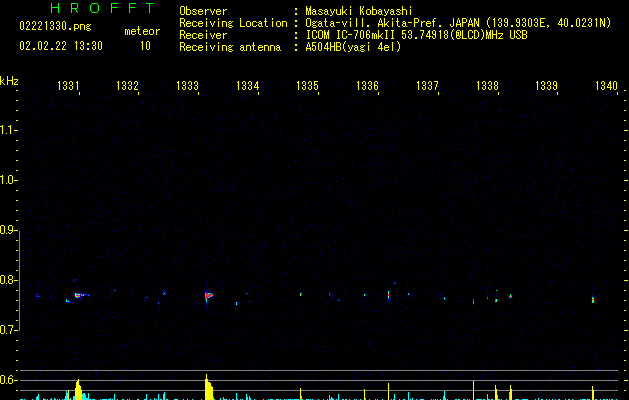Click the yellow intensity spike just before 1340
Screen dimensions: 629x400
click(x=593, y=393)
